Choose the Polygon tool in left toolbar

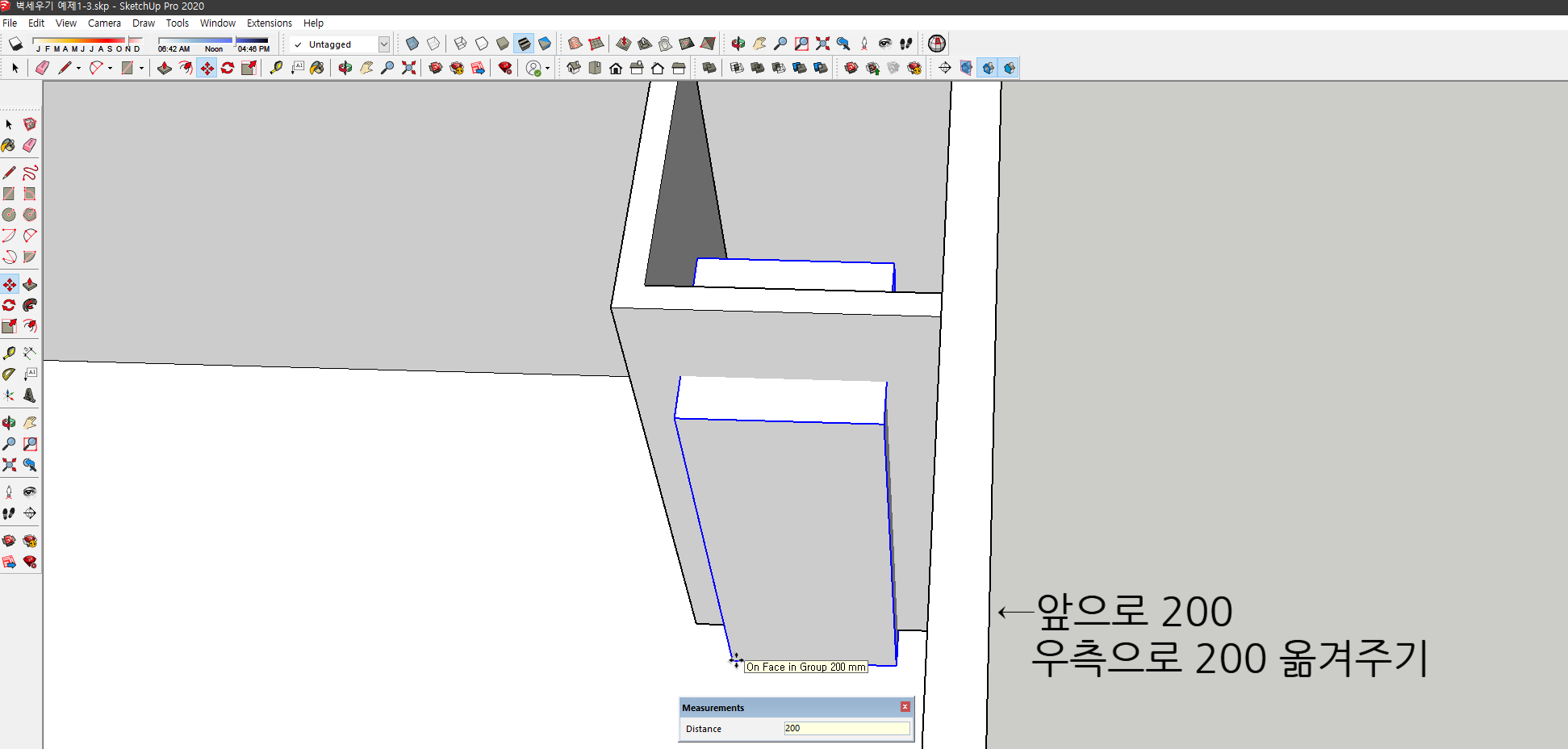[30, 215]
